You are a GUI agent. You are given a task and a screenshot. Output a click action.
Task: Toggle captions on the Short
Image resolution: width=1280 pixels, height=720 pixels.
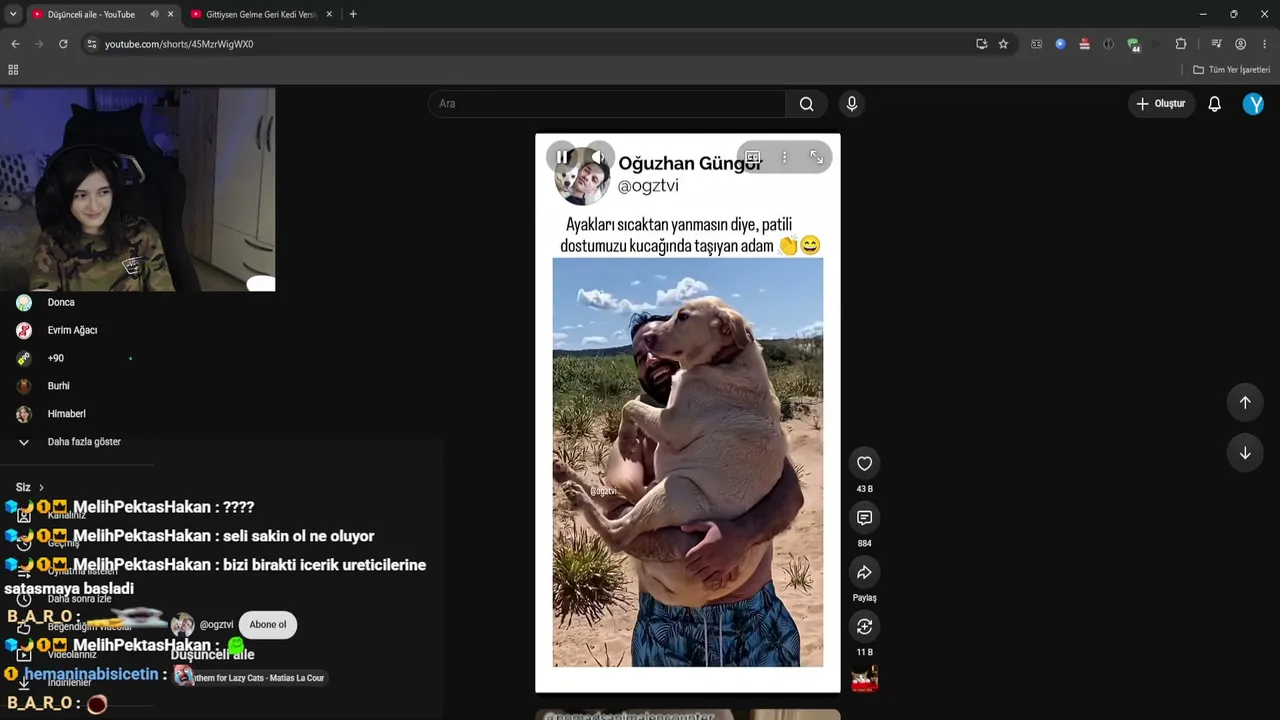[753, 157]
